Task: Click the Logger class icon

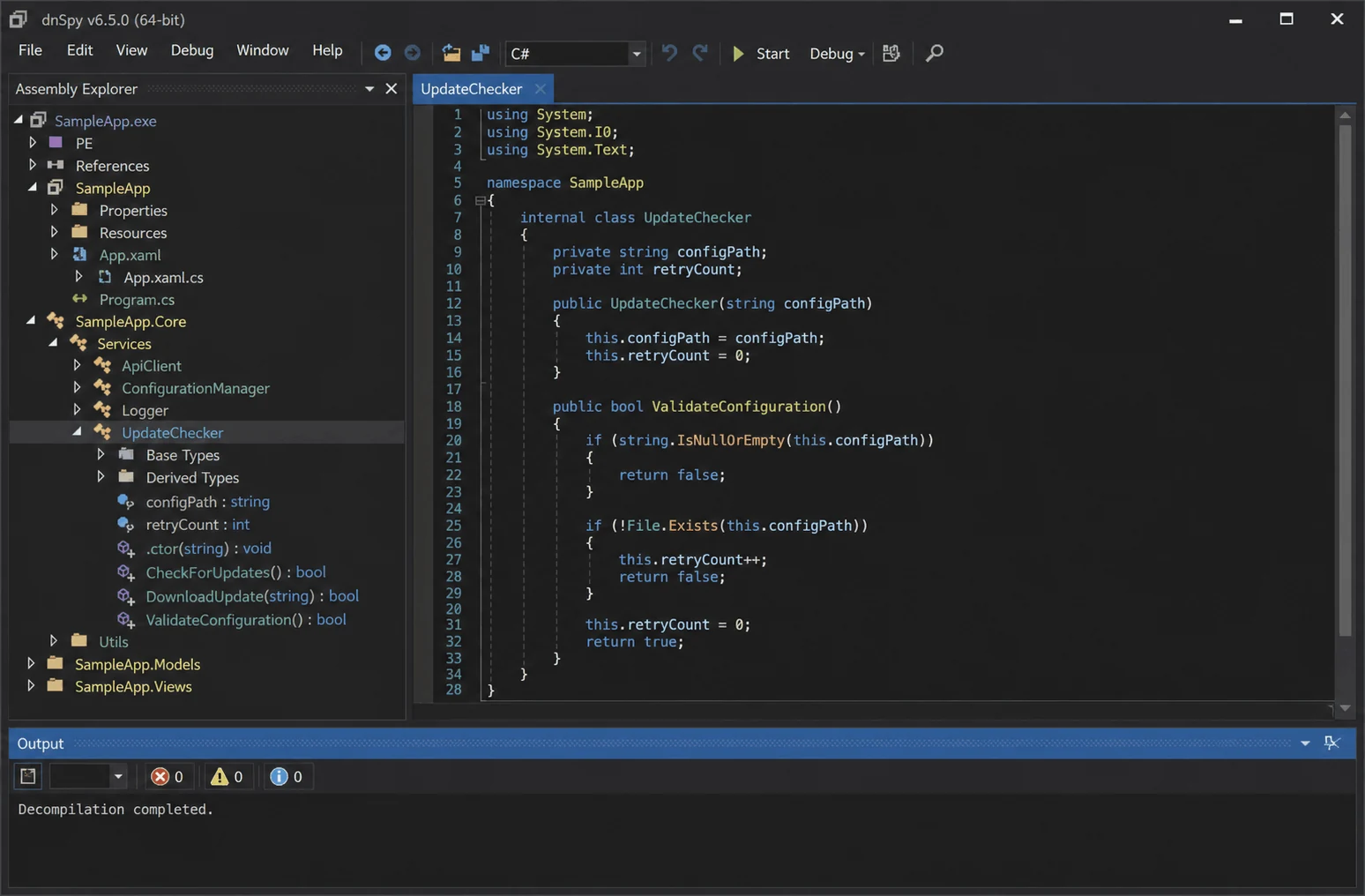Action: (102, 410)
